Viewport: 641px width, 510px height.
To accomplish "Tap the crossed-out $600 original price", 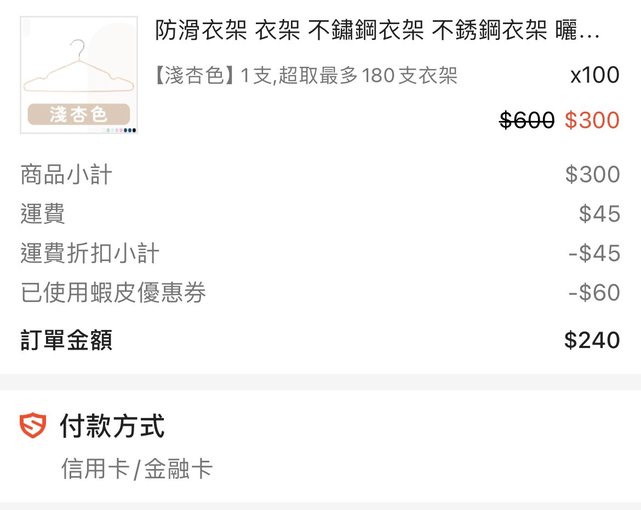I will [526, 121].
